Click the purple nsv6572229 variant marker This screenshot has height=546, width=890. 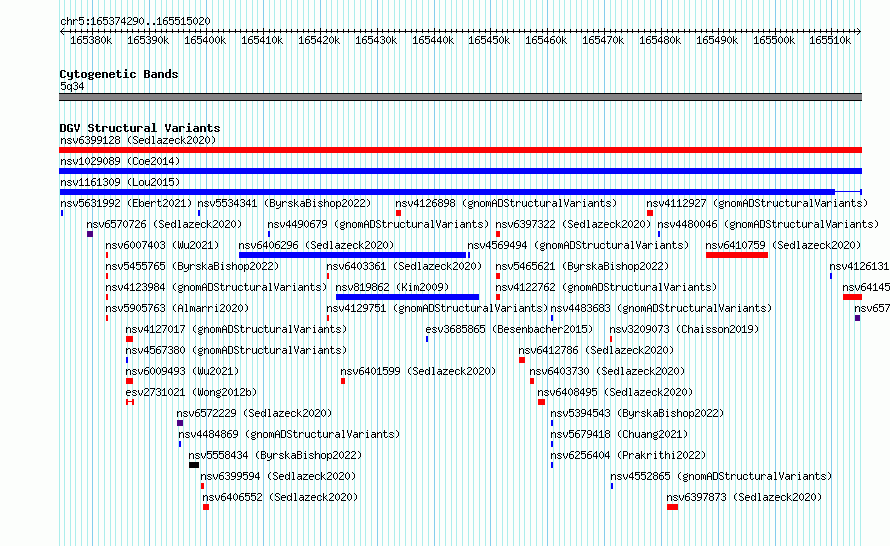click(180, 423)
